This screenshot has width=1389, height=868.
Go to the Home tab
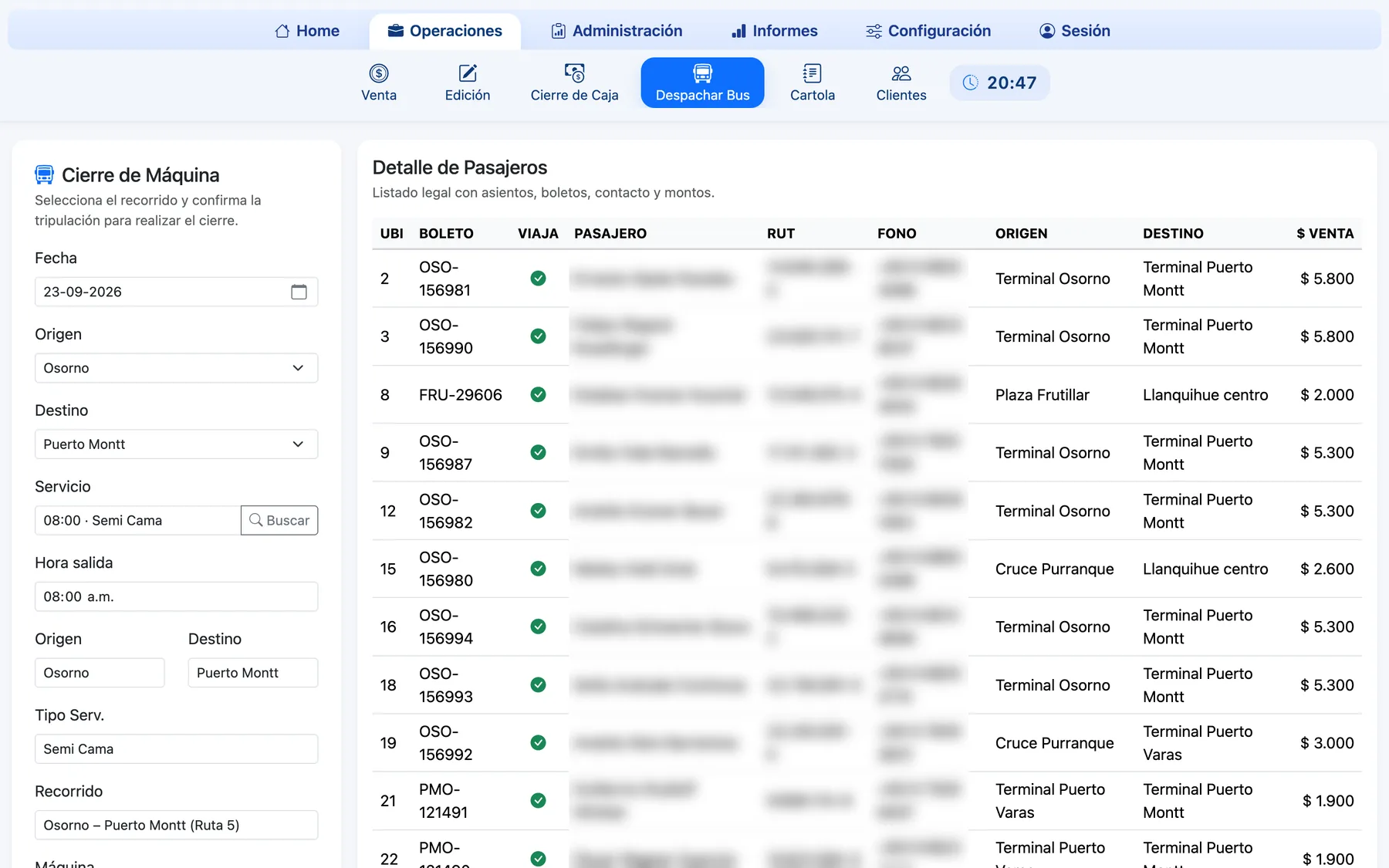(x=307, y=31)
